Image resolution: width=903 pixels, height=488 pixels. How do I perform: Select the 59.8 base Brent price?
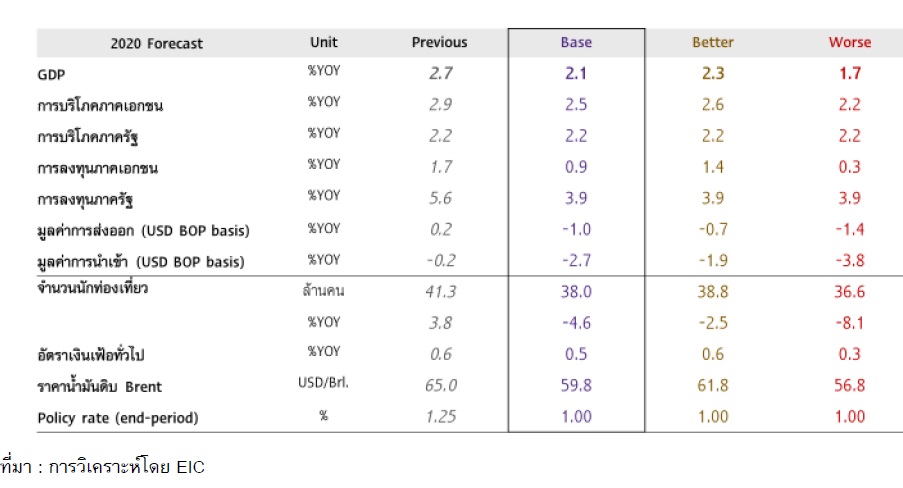576,385
